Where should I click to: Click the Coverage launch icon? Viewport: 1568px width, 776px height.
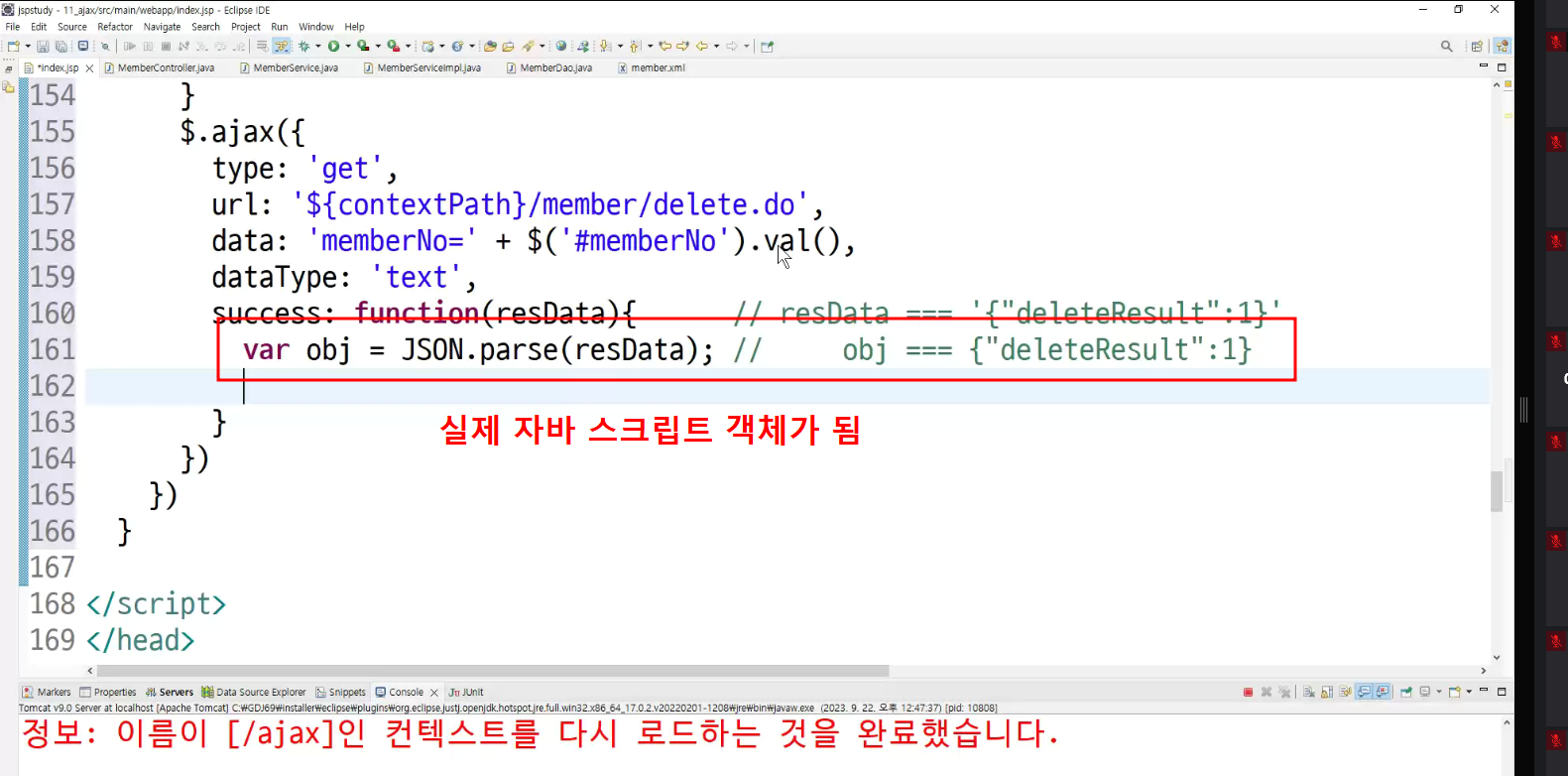pos(363,47)
